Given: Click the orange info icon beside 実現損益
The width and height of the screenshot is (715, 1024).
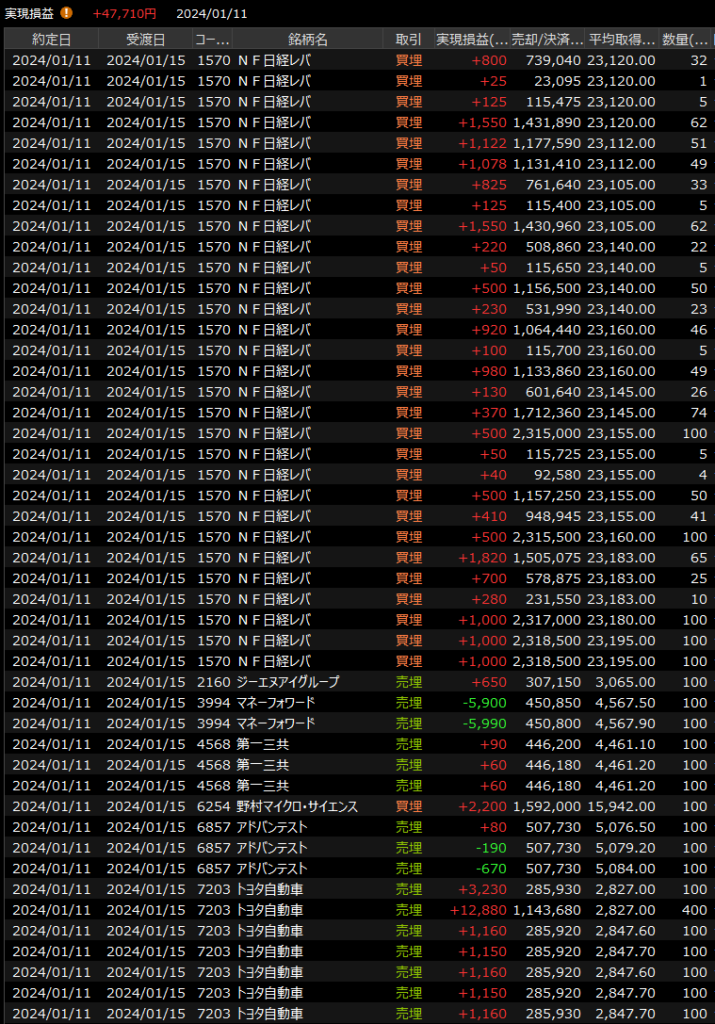Looking at the screenshot, I should click(x=67, y=13).
